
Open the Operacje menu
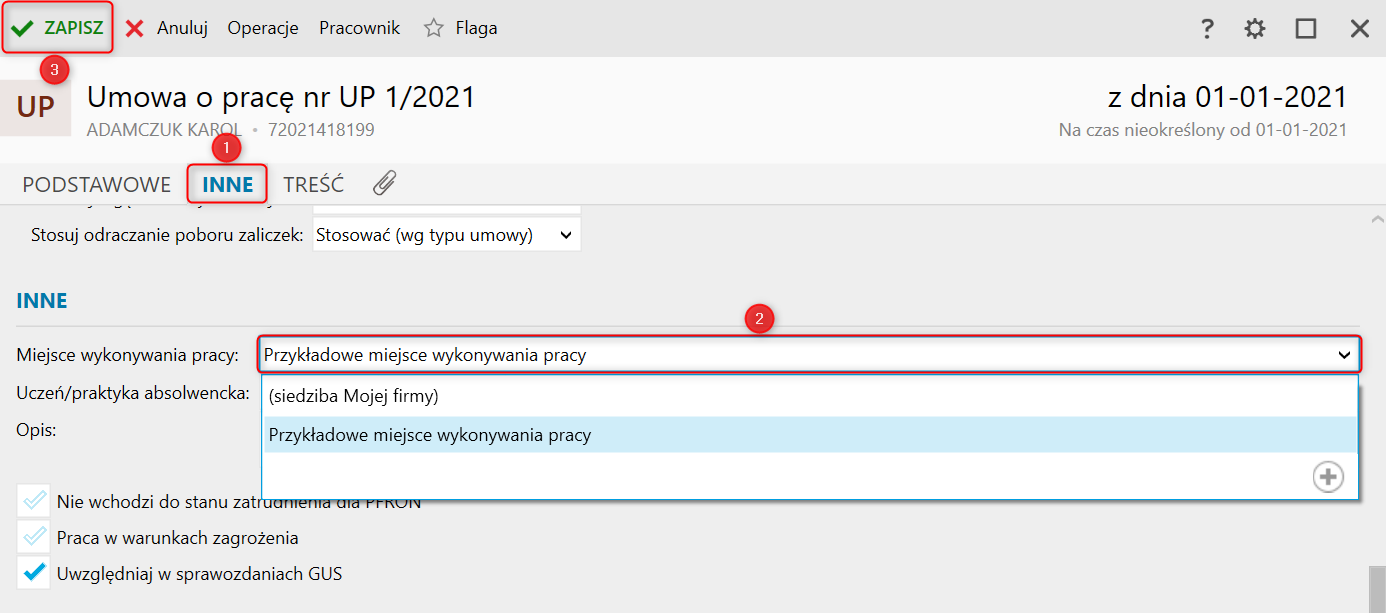[x=263, y=28]
